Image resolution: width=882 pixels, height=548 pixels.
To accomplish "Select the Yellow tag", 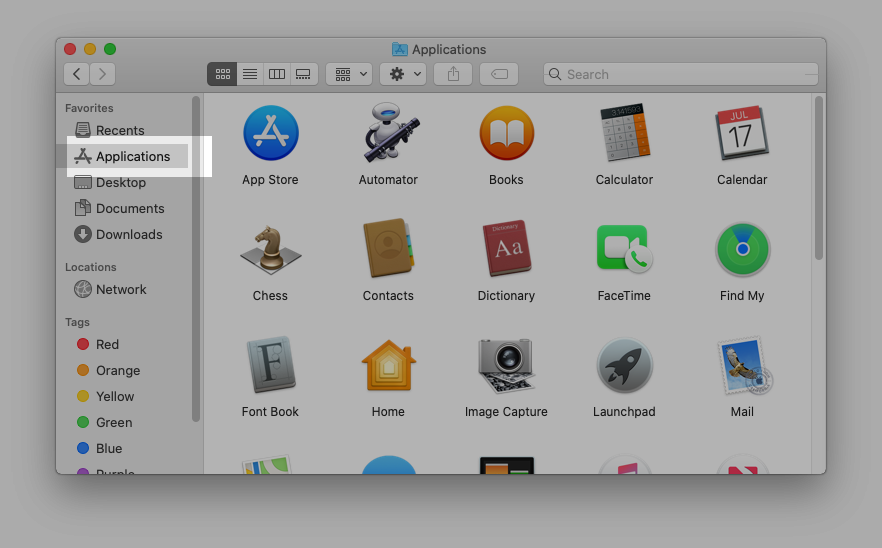I will [106, 396].
